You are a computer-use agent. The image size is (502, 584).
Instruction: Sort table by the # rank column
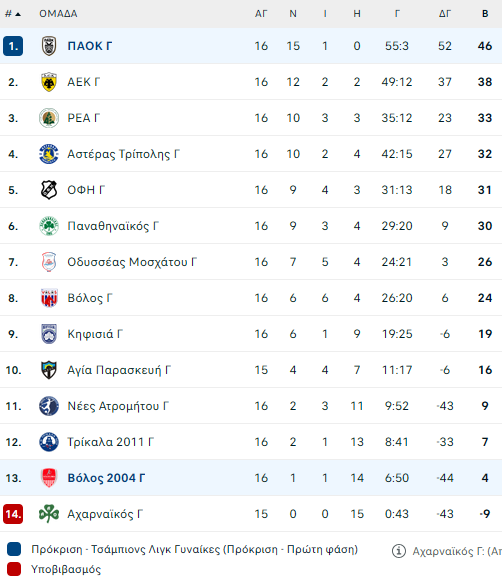pos(13,14)
